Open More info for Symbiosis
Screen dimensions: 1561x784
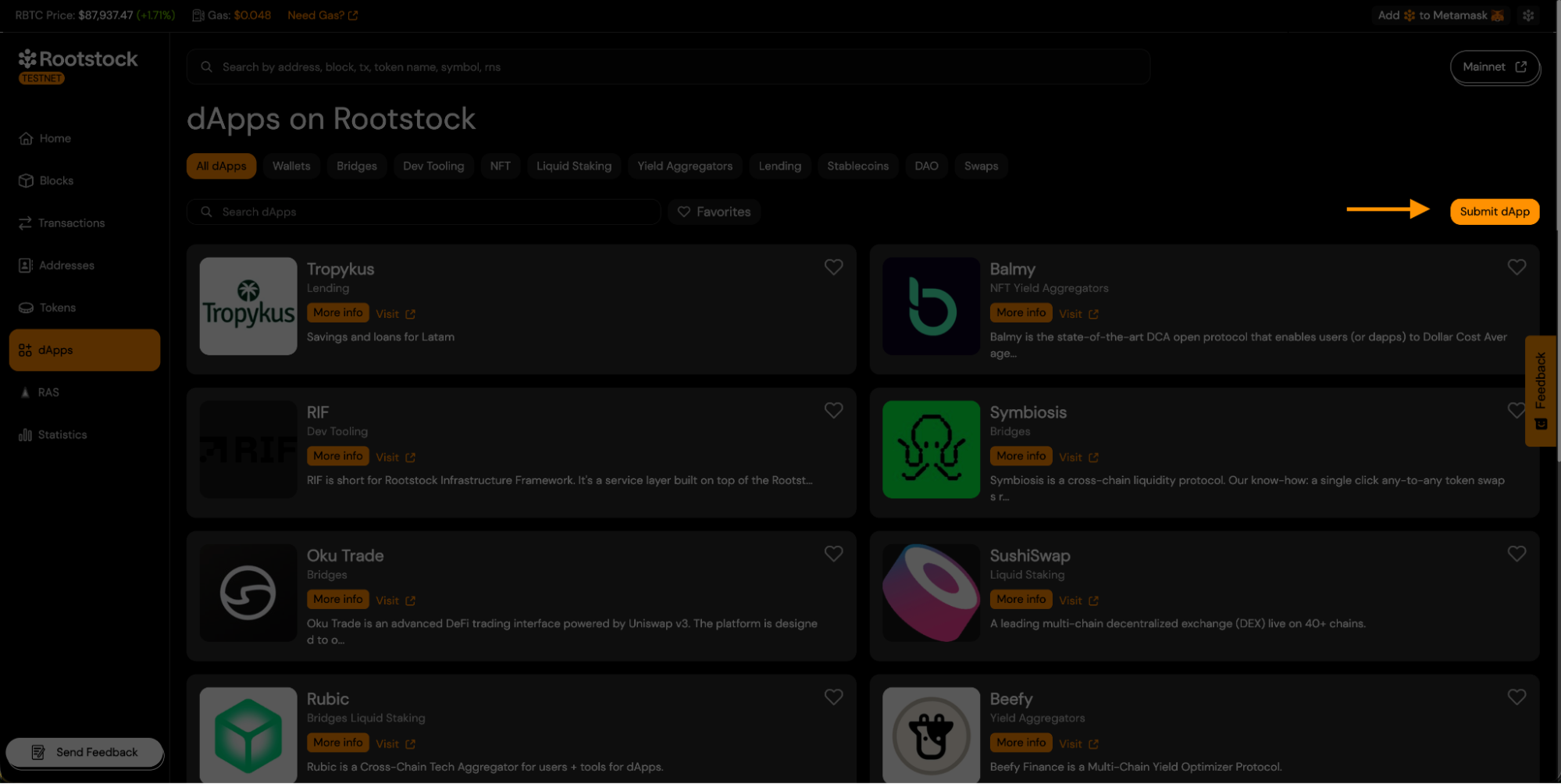pos(1021,456)
